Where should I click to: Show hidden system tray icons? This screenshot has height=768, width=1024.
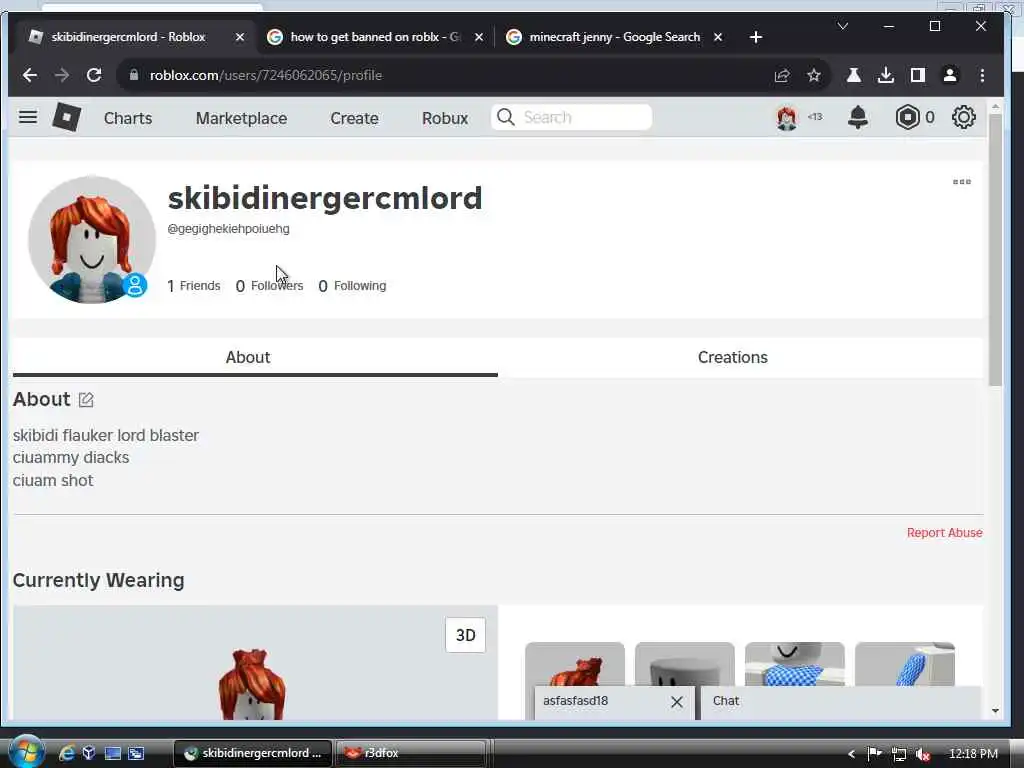pos(852,754)
